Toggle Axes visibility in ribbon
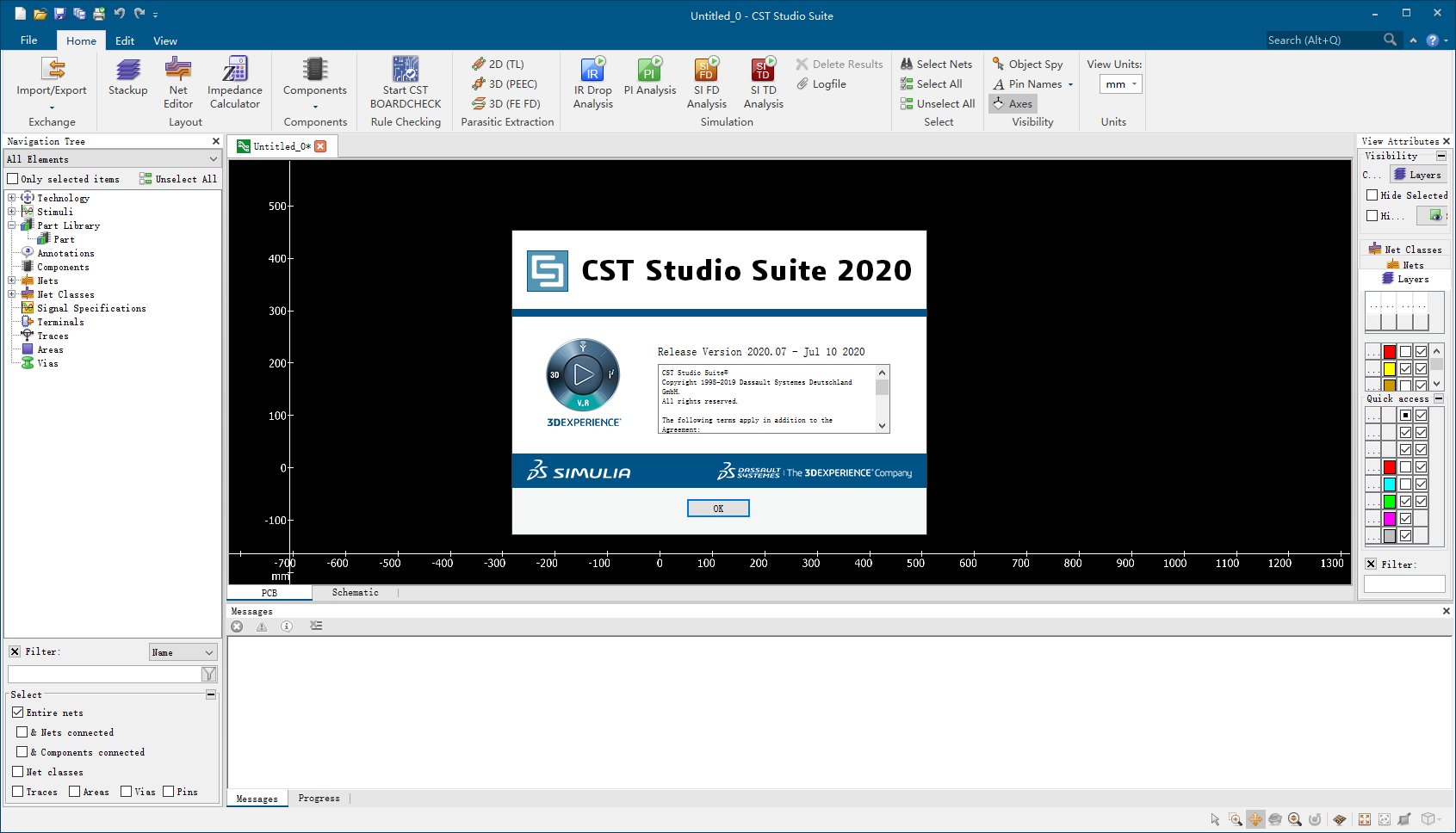The width and height of the screenshot is (1456, 833). pos(1013,104)
